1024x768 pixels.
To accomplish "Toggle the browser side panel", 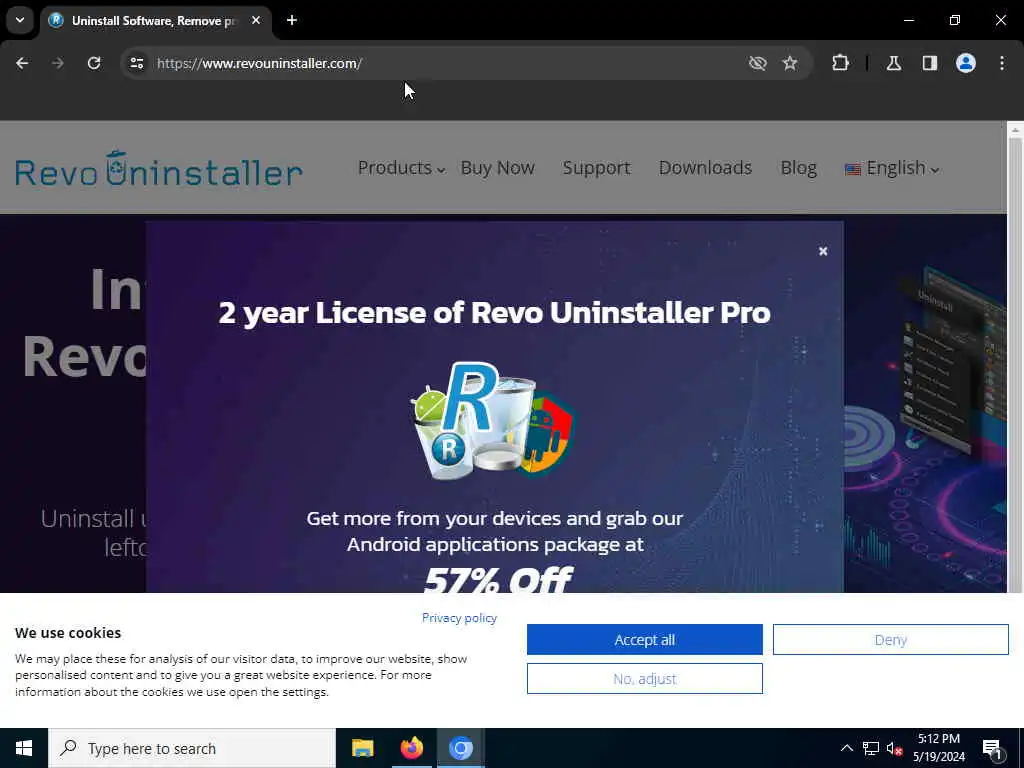I will coord(930,63).
